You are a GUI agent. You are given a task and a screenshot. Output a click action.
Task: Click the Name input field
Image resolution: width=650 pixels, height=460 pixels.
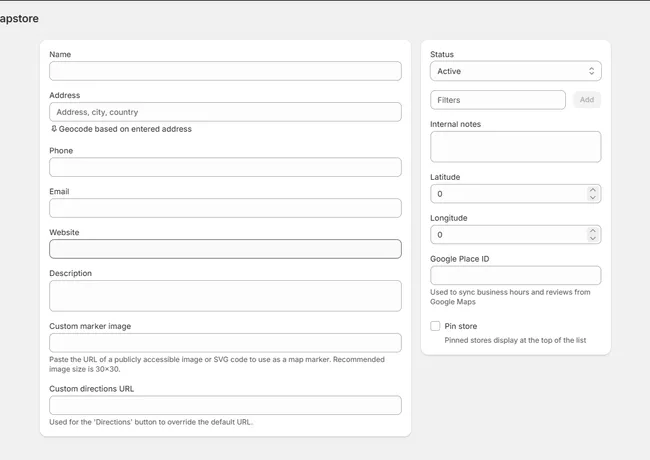pyautogui.click(x=225, y=71)
